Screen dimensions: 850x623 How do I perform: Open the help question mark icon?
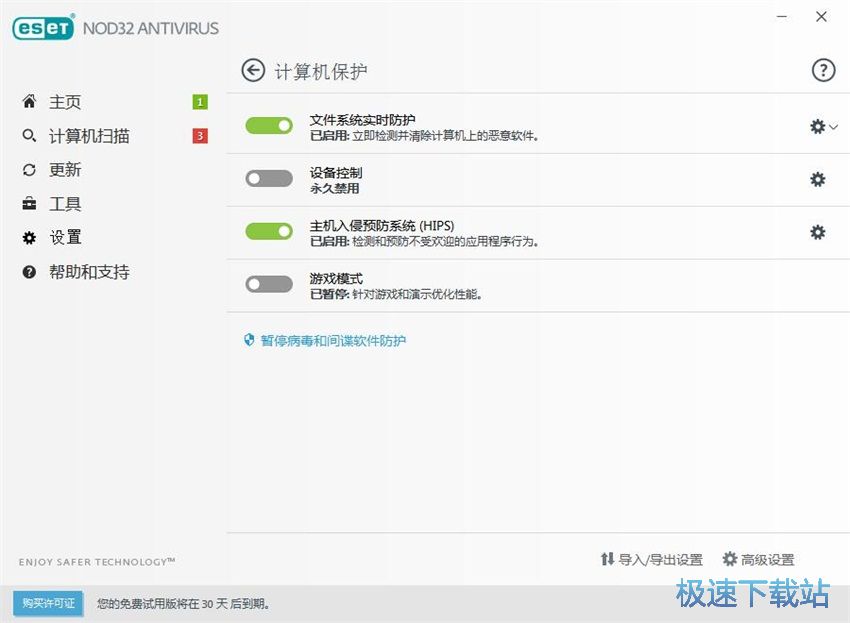click(823, 70)
